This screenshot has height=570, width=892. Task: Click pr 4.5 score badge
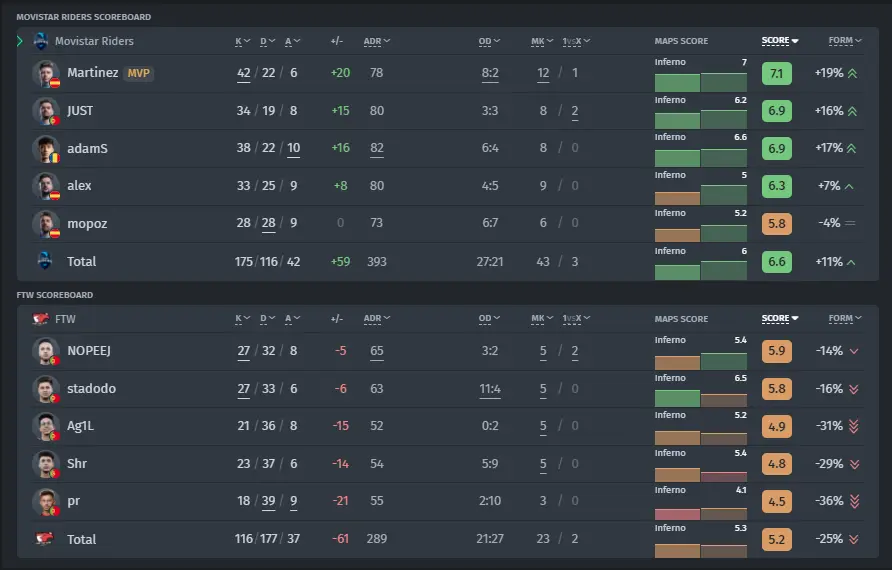point(777,502)
